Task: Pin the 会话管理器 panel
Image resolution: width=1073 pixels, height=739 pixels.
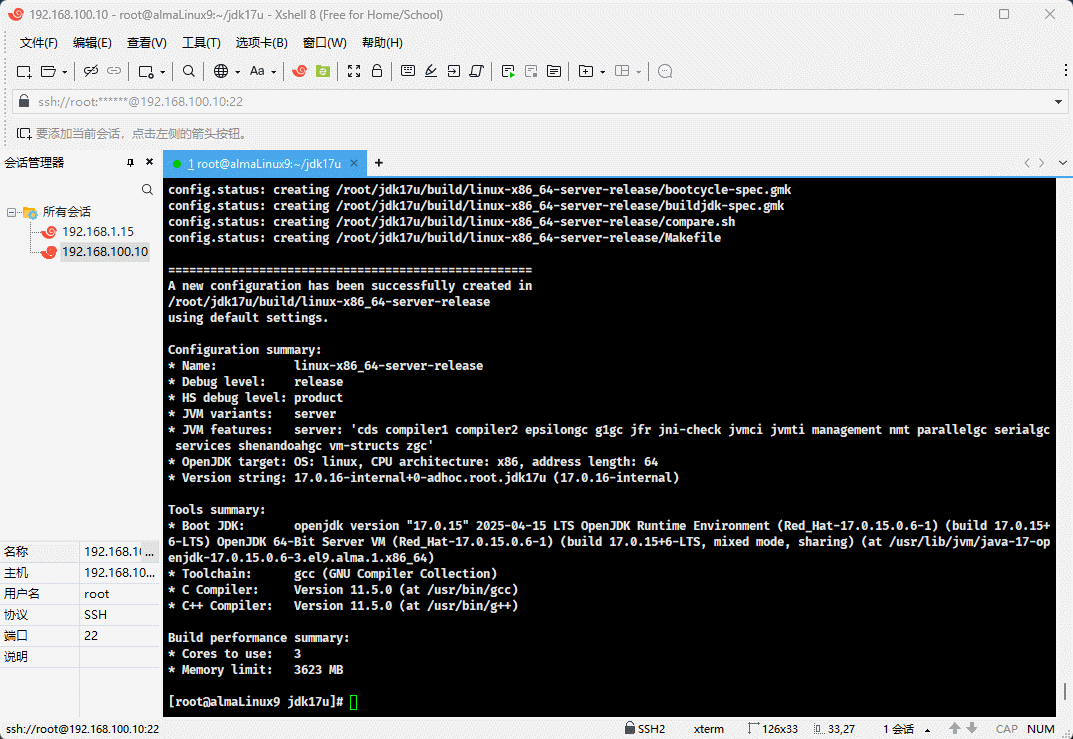Action: 130,162
